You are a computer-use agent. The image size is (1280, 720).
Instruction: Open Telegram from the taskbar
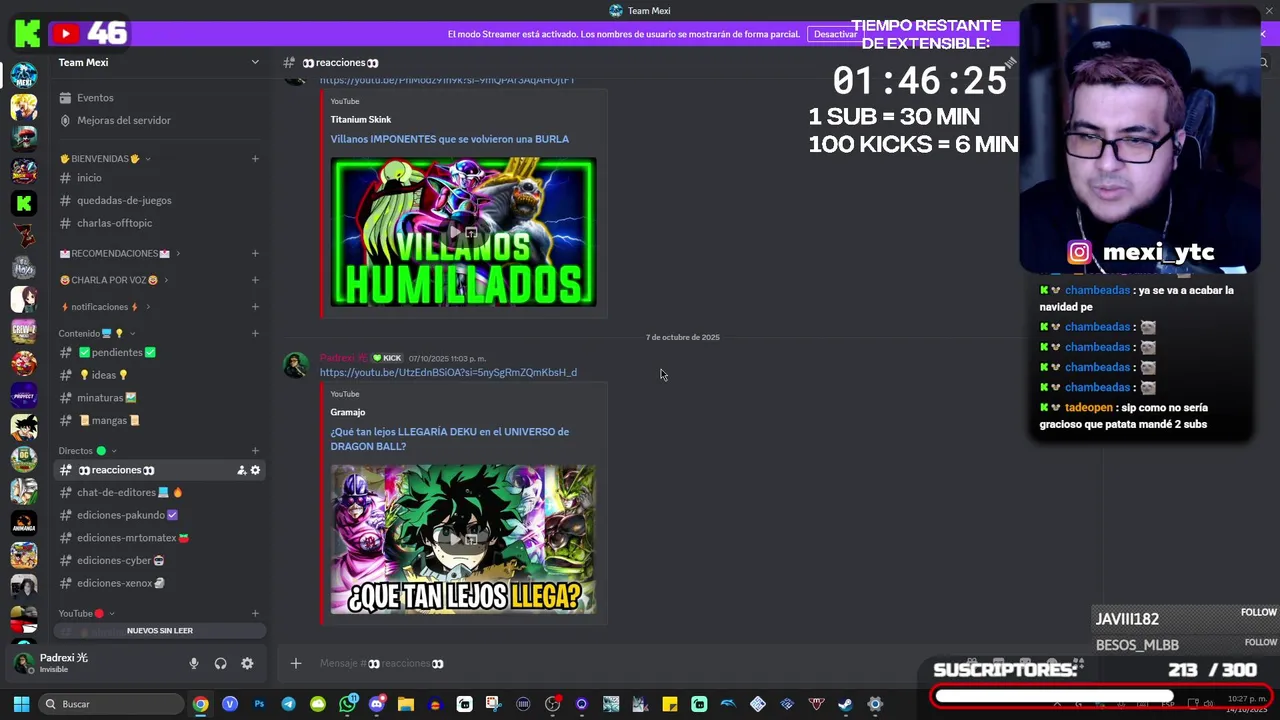(x=288, y=704)
